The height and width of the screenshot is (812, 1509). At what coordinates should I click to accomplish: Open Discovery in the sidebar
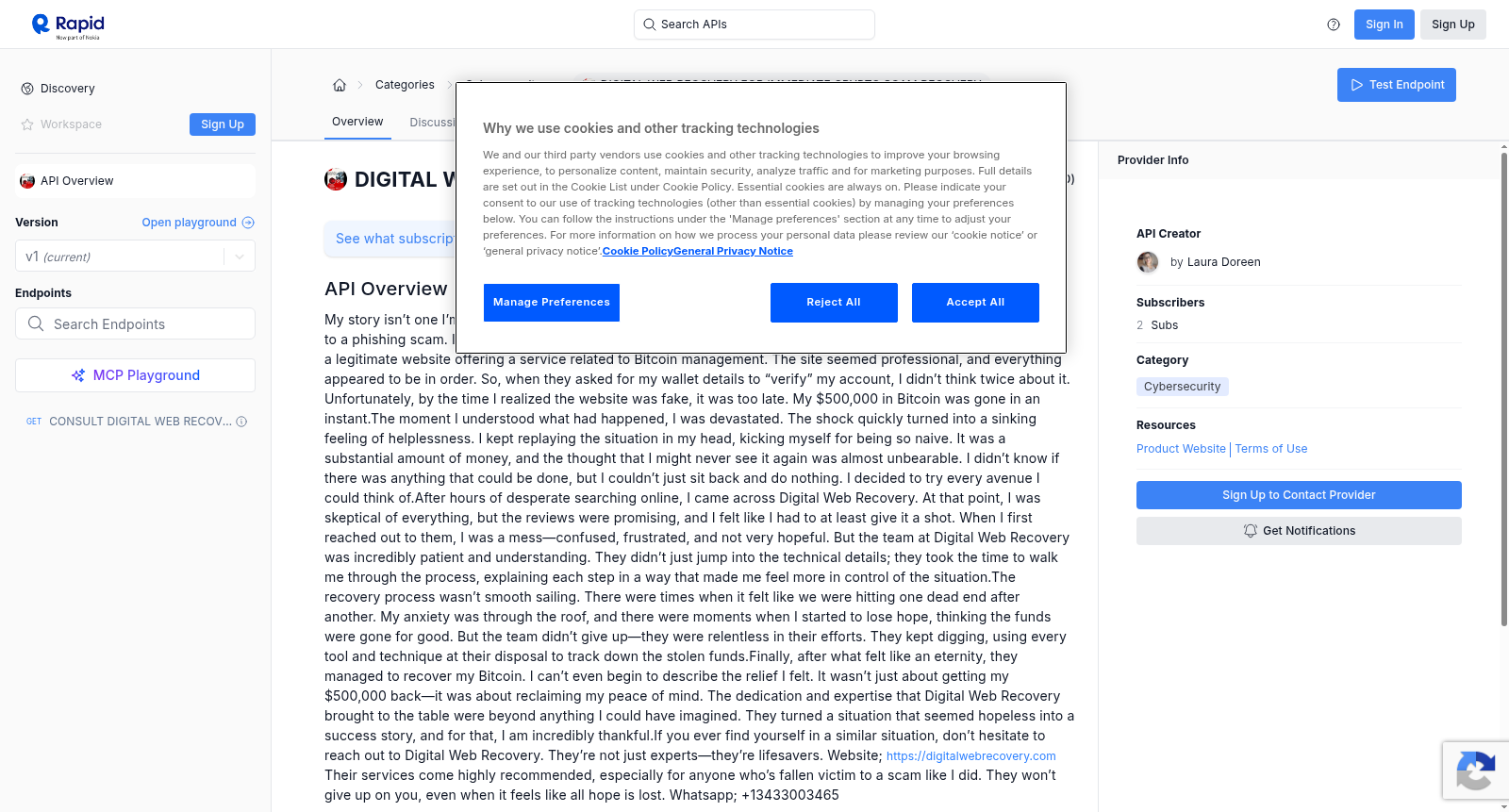68,89
